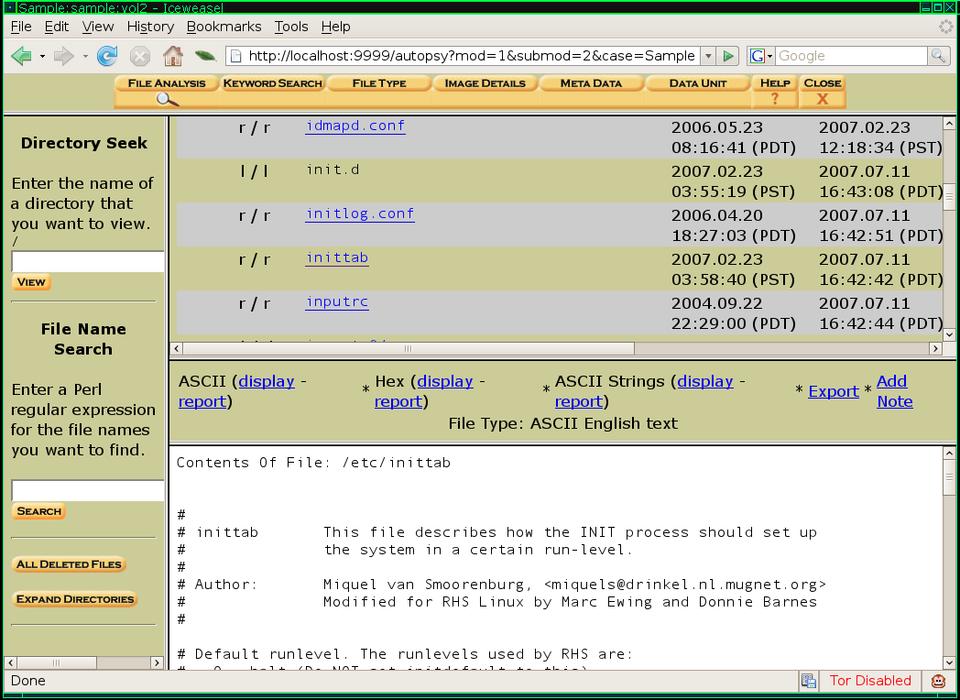
Task: Click the search magnifier in Google box
Action: click(x=938, y=56)
